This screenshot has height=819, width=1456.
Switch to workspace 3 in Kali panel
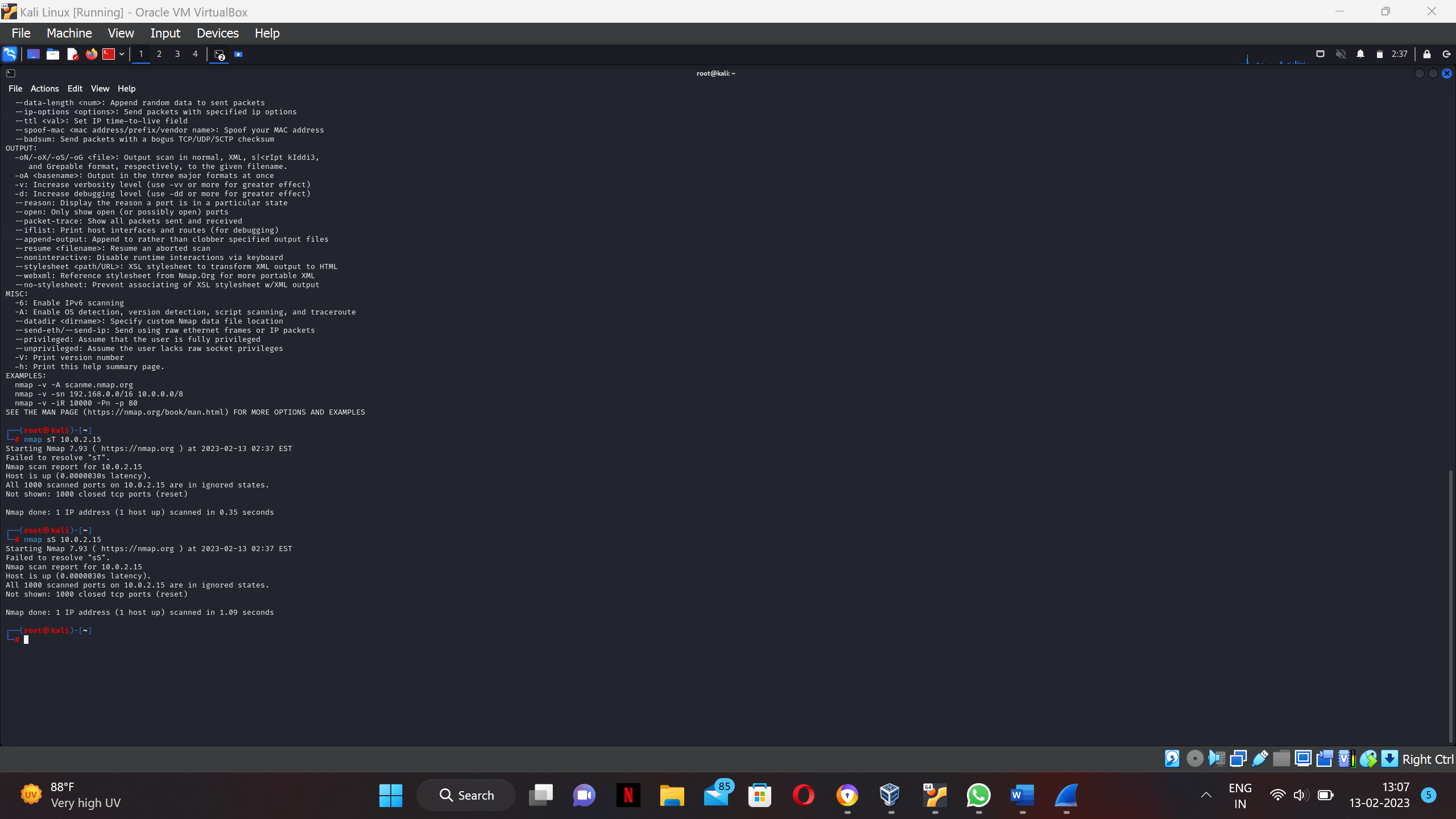click(177, 54)
